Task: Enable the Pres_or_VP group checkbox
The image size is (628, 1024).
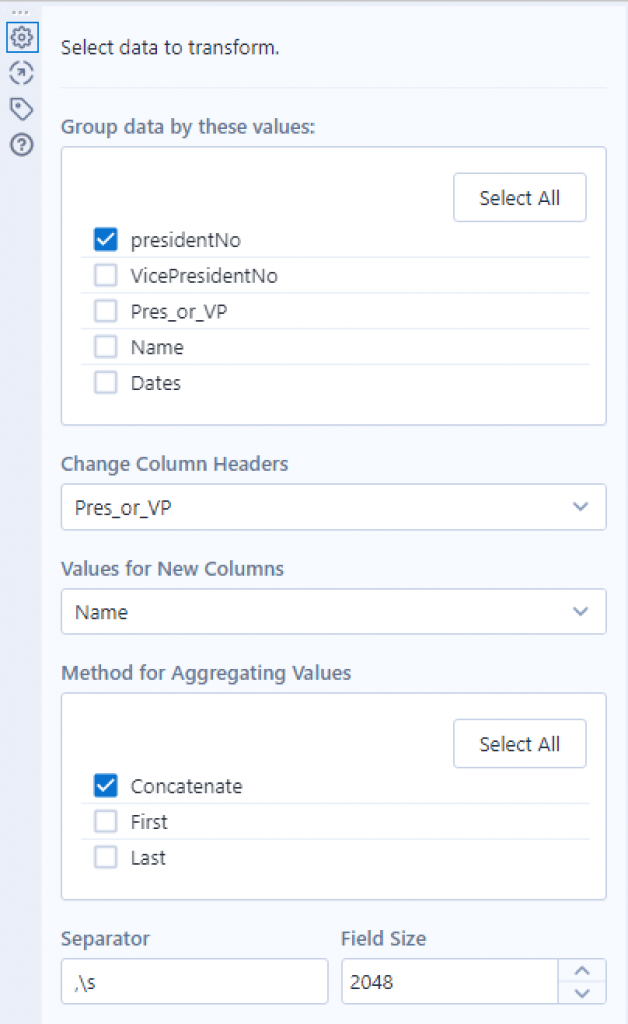Action: [x=106, y=311]
